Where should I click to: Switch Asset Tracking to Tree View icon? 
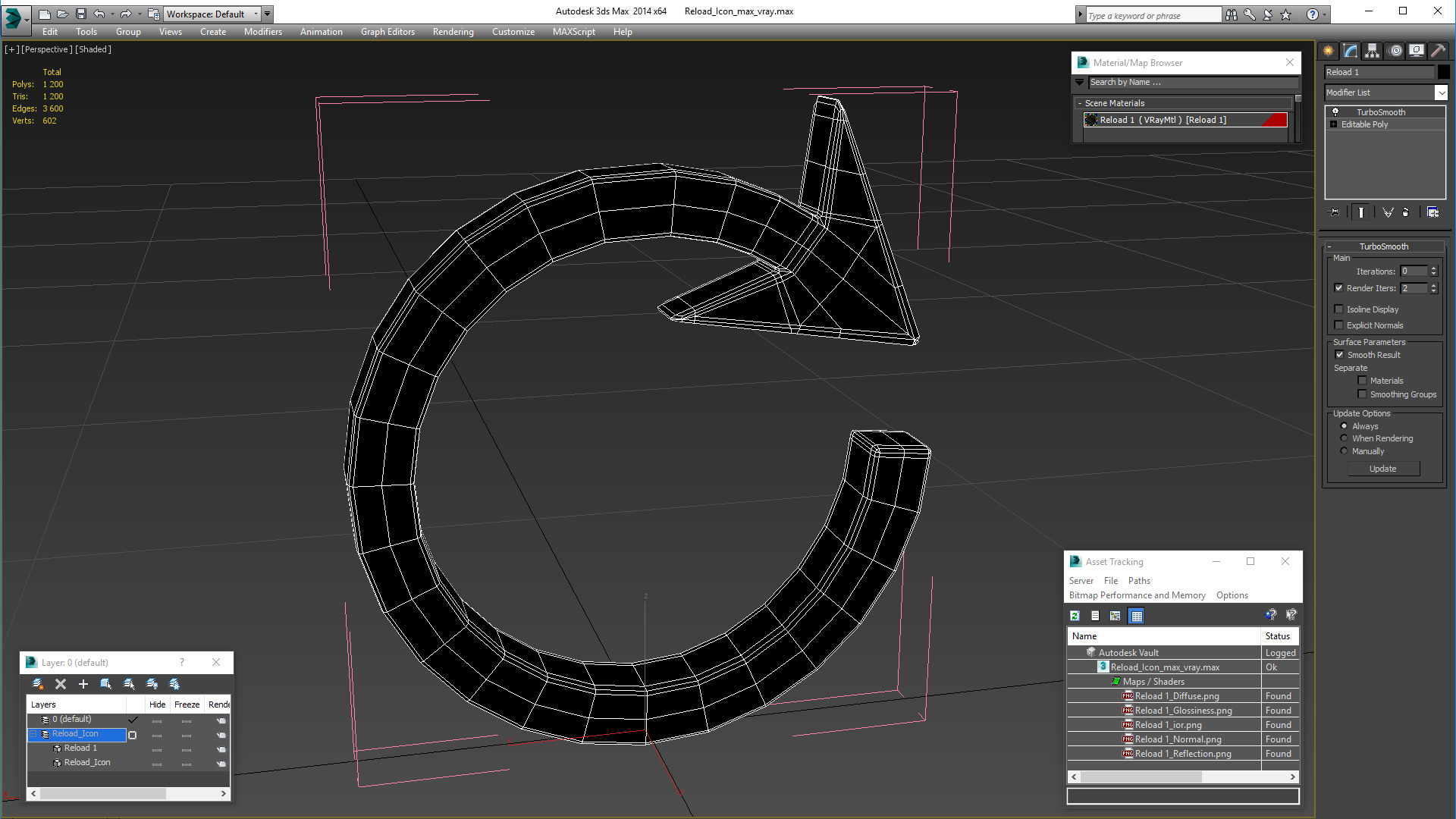pyautogui.click(x=1116, y=616)
